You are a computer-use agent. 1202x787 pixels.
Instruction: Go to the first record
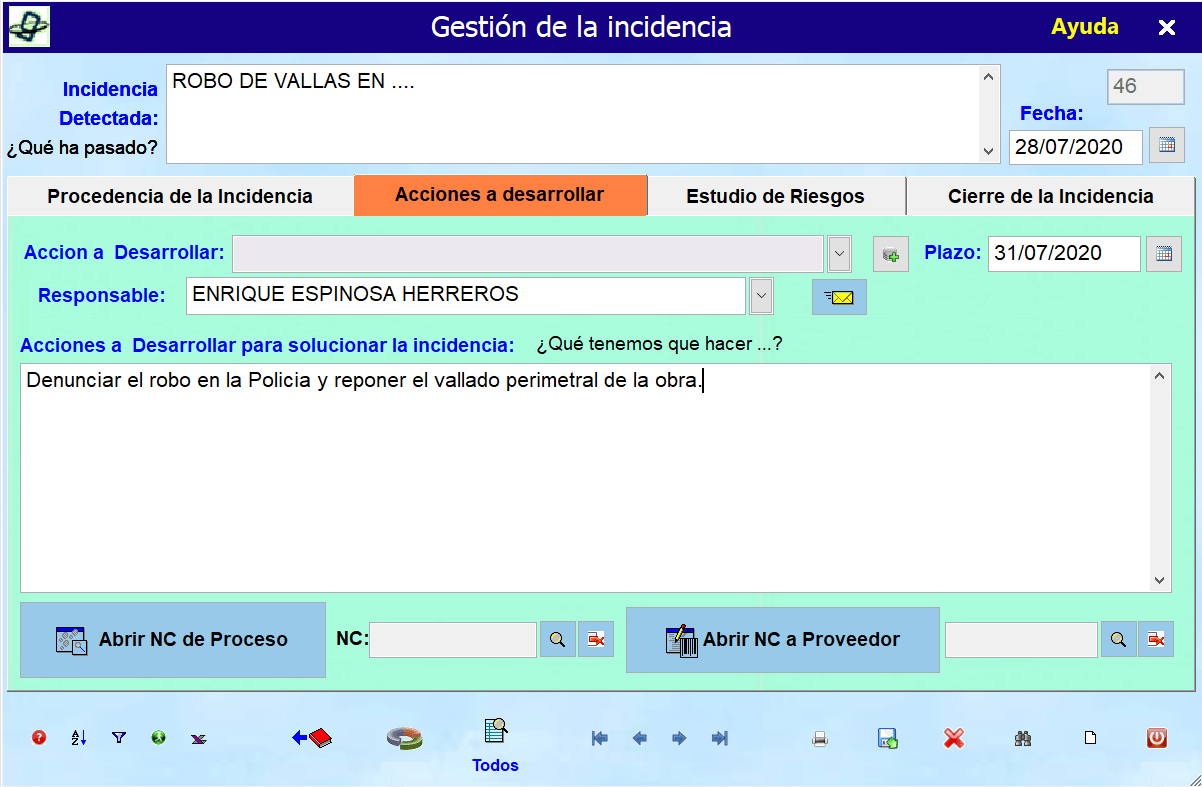600,738
